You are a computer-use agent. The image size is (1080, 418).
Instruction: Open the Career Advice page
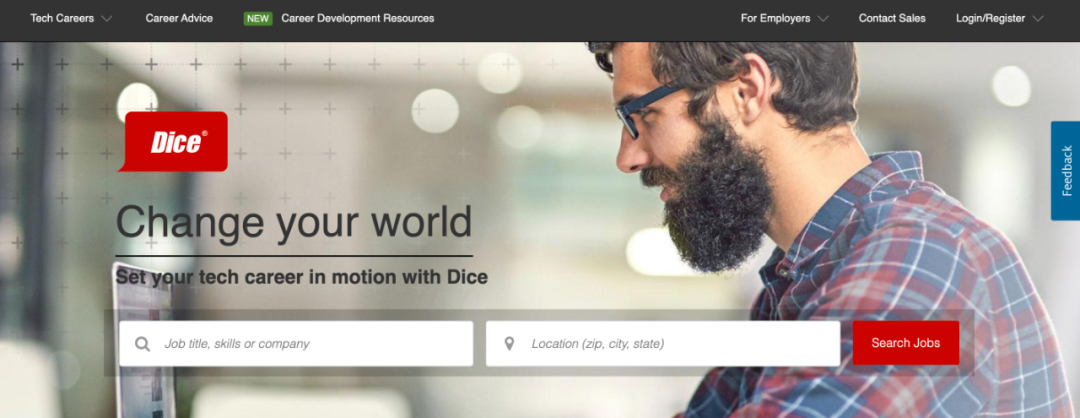(x=179, y=19)
